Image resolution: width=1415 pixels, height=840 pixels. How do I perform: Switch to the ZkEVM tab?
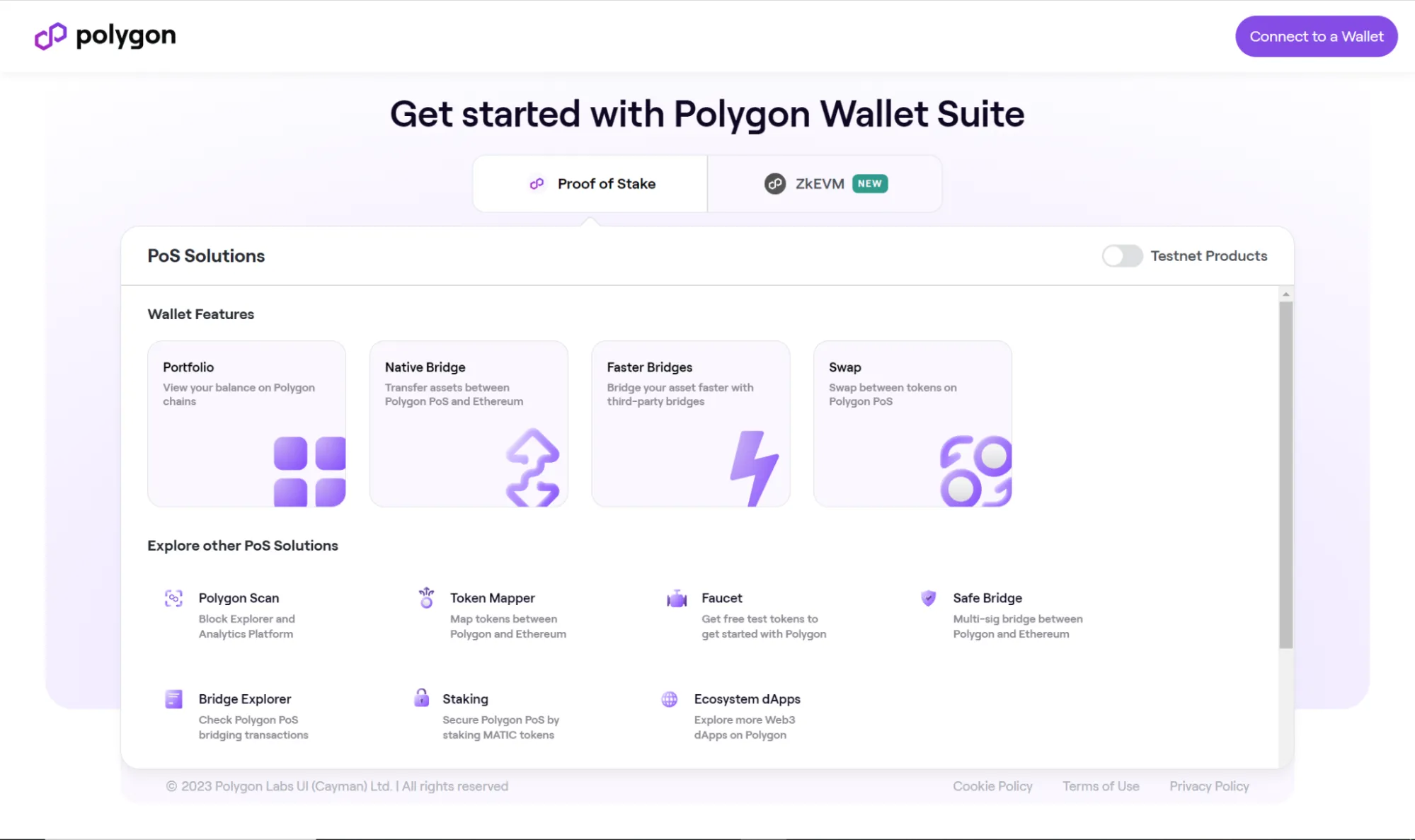point(825,184)
